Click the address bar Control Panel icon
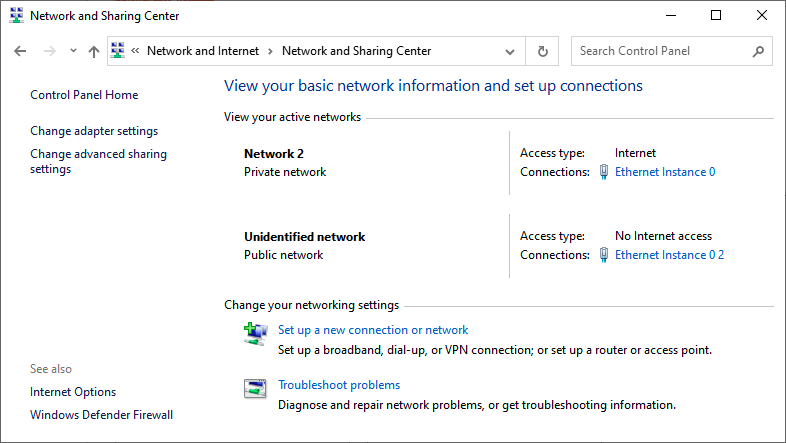 pos(118,51)
